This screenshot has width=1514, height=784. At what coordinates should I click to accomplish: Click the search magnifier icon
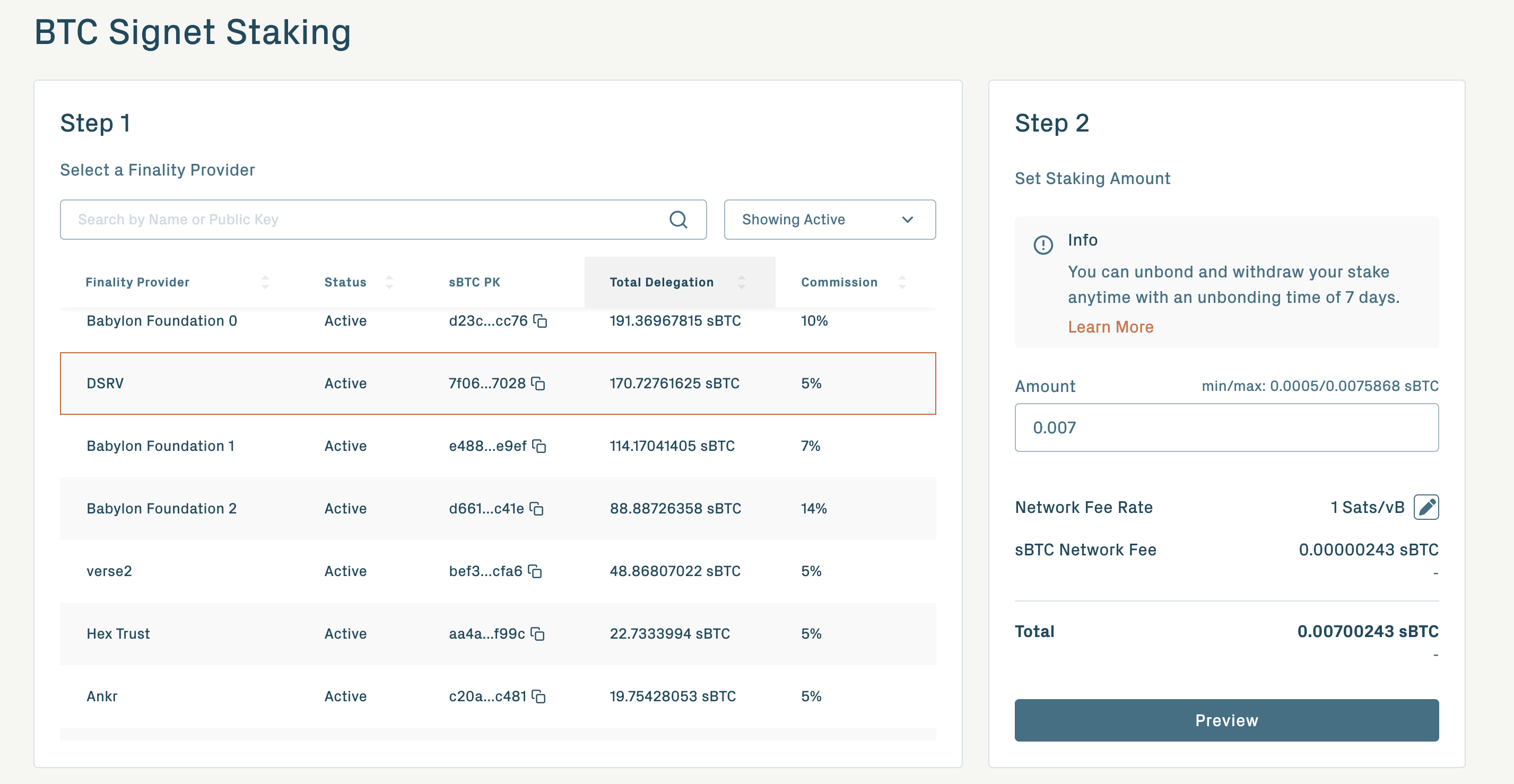click(678, 220)
